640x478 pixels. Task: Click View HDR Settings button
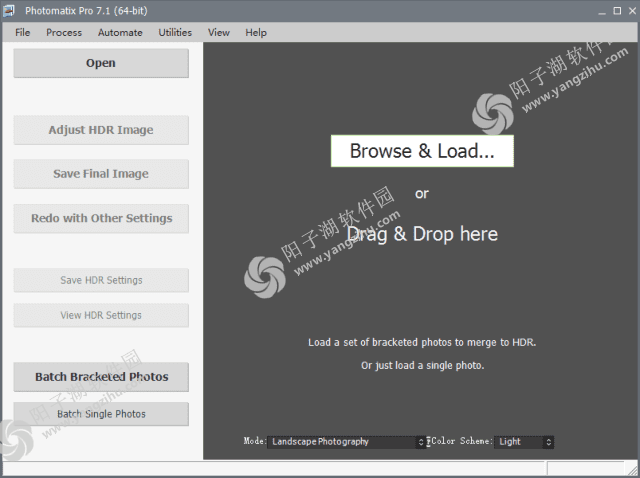101,315
